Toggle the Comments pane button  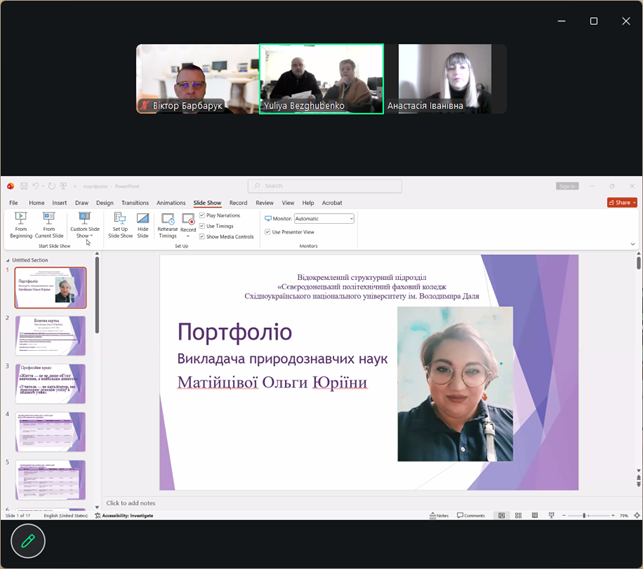coord(471,515)
